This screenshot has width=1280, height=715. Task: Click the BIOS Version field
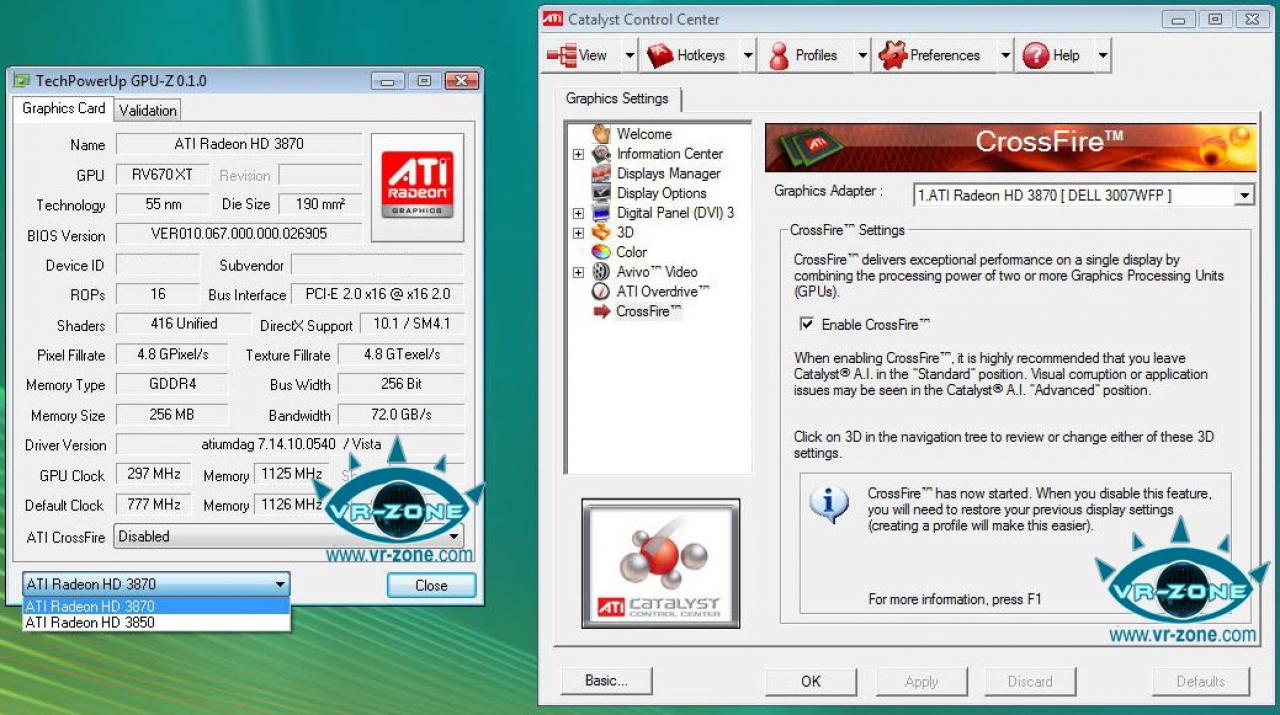coord(239,234)
